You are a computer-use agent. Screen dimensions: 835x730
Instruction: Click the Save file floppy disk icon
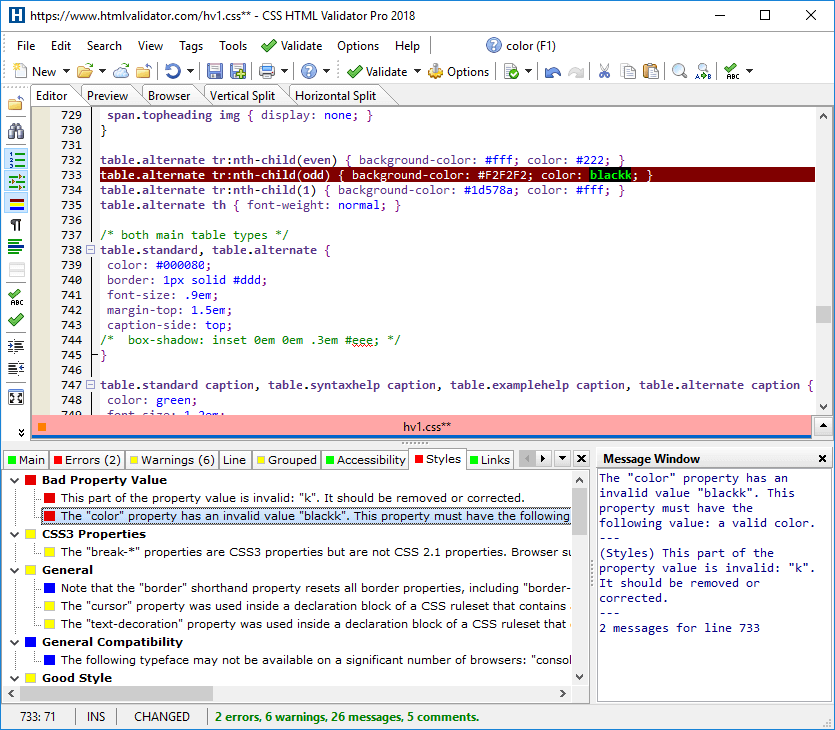[x=215, y=71]
